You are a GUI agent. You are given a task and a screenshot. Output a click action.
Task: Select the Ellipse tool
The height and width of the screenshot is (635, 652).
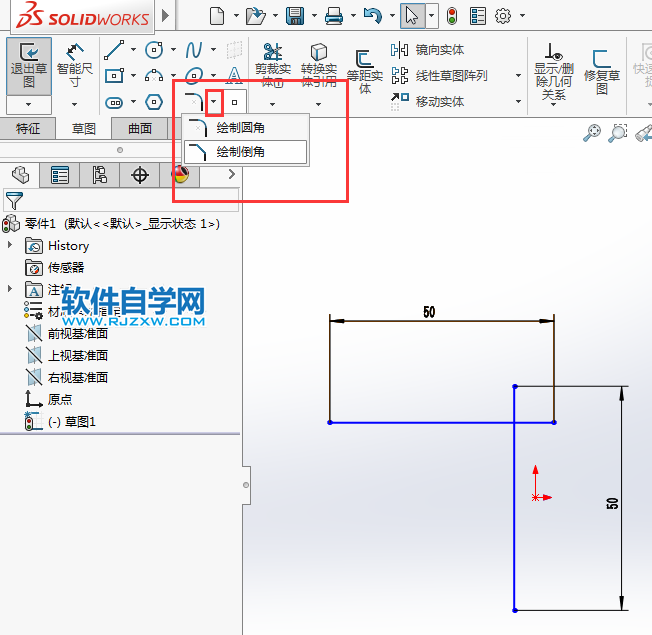(x=194, y=76)
